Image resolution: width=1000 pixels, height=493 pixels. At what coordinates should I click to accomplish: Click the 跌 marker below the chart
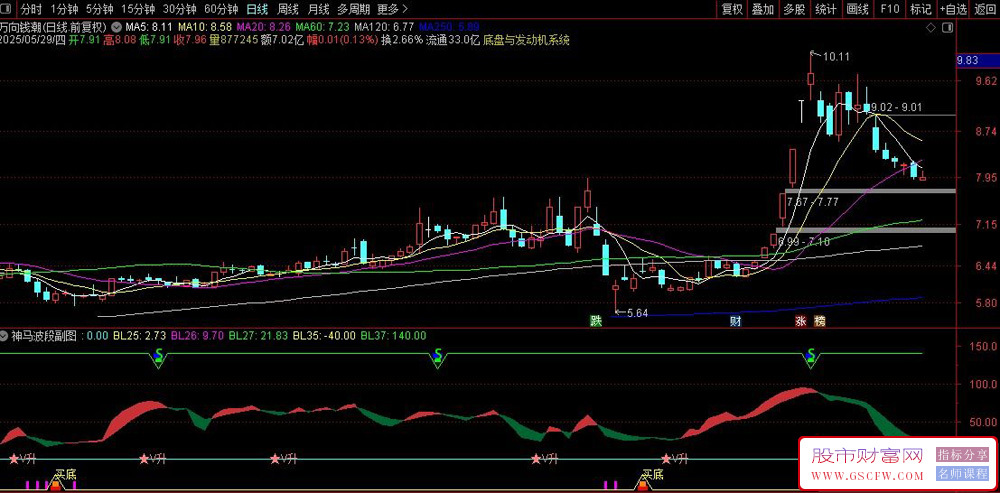596,321
